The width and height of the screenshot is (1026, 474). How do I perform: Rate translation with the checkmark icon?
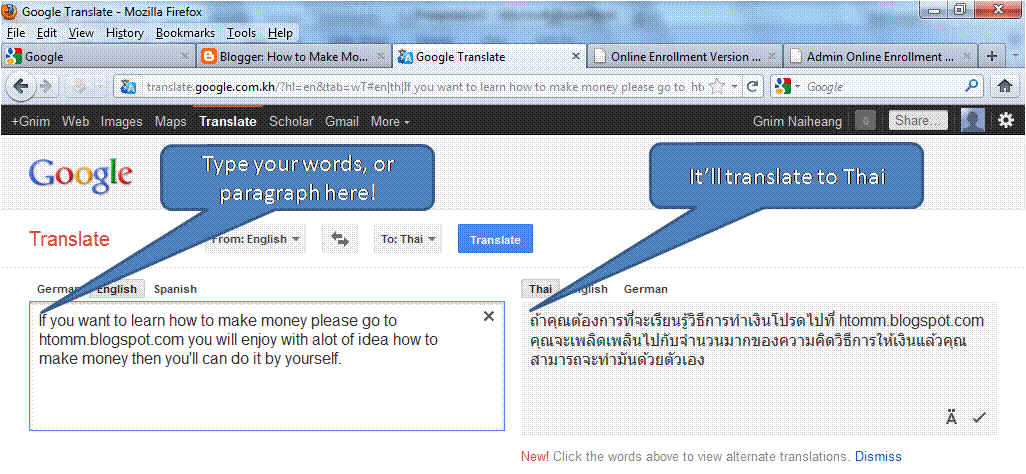coord(979,417)
